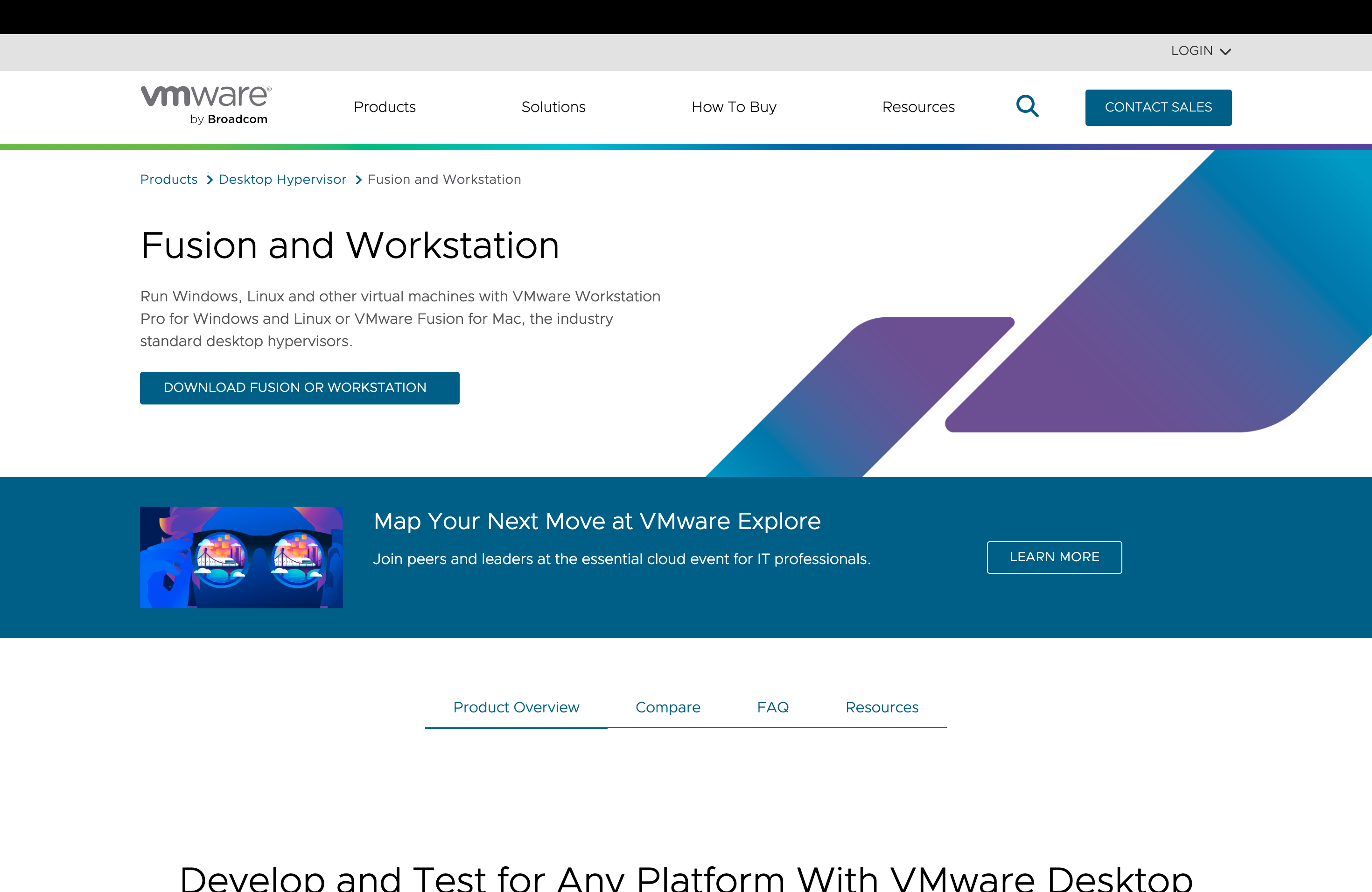This screenshot has width=1372, height=892.
Task: Open the VMware Explore banner thumbnail
Action: 242,557
